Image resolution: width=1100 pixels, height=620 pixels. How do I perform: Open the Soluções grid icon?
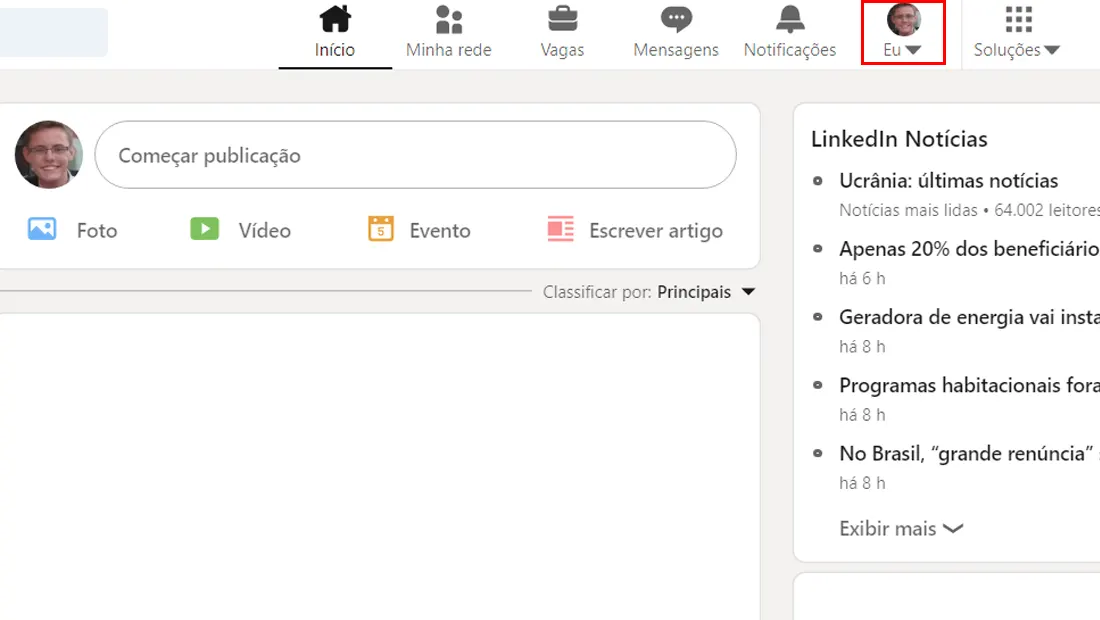[1019, 20]
